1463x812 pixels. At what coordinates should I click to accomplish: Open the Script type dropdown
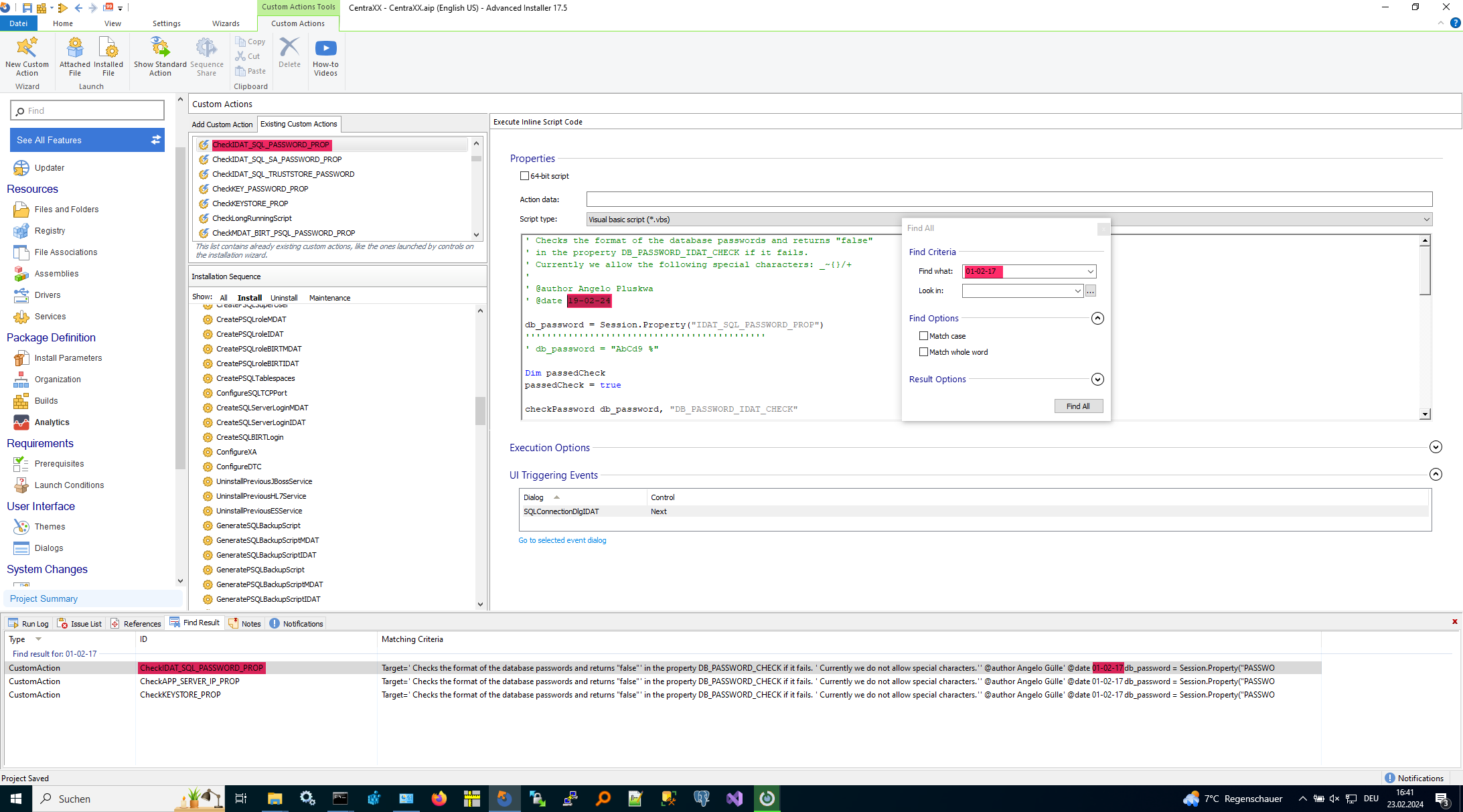[1426, 220]
